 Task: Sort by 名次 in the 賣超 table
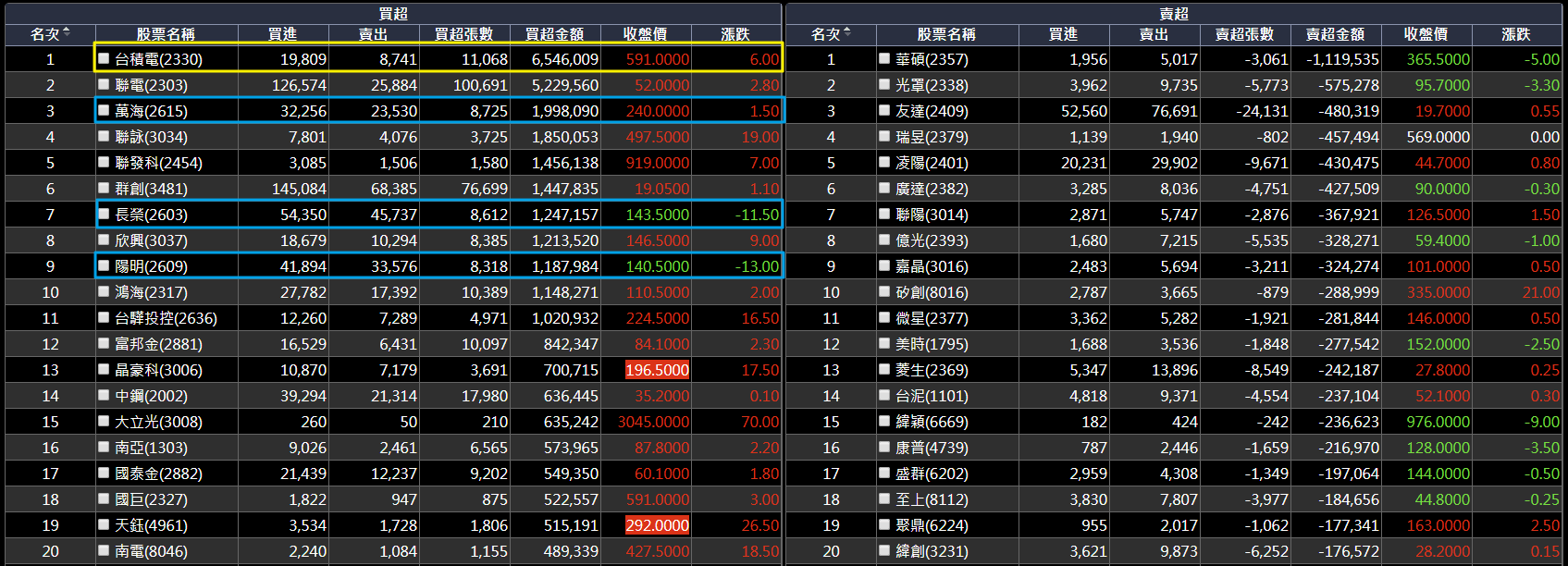(x=831, y=34)
